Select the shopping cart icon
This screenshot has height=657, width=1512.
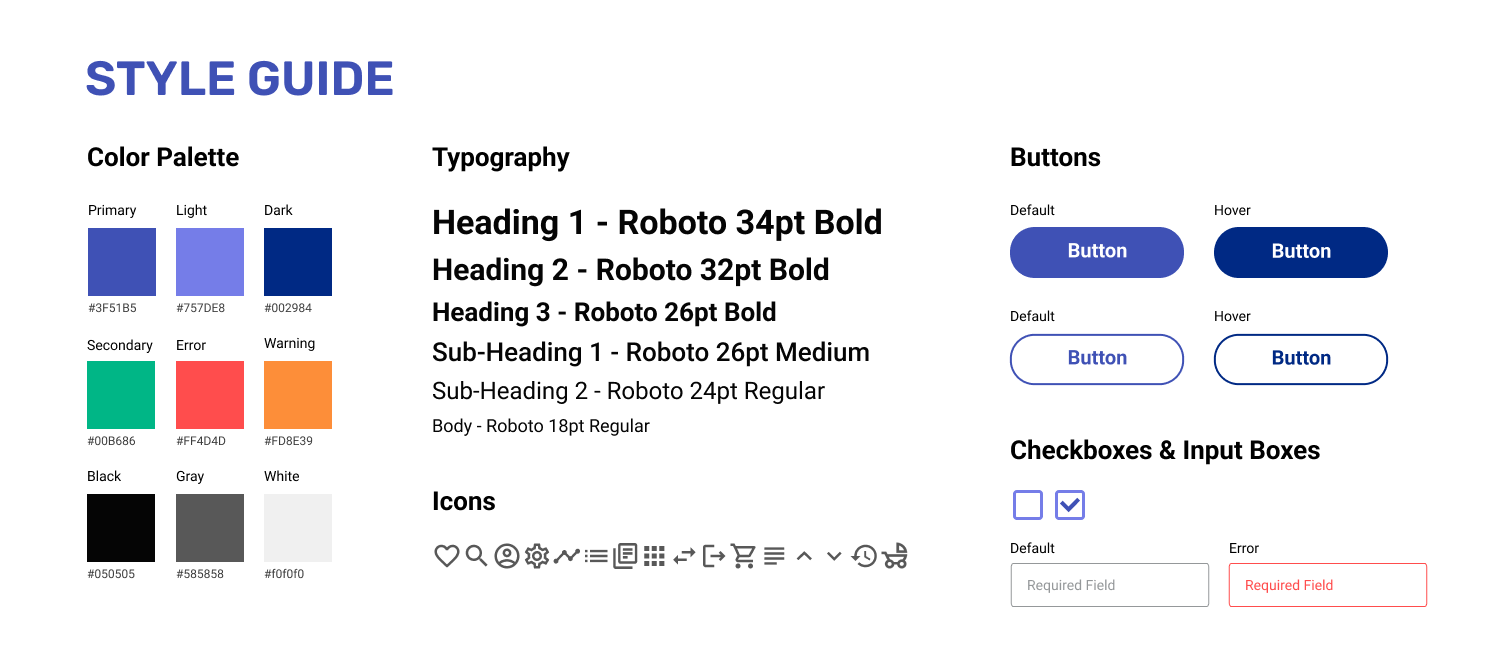(x=743, y=555)
